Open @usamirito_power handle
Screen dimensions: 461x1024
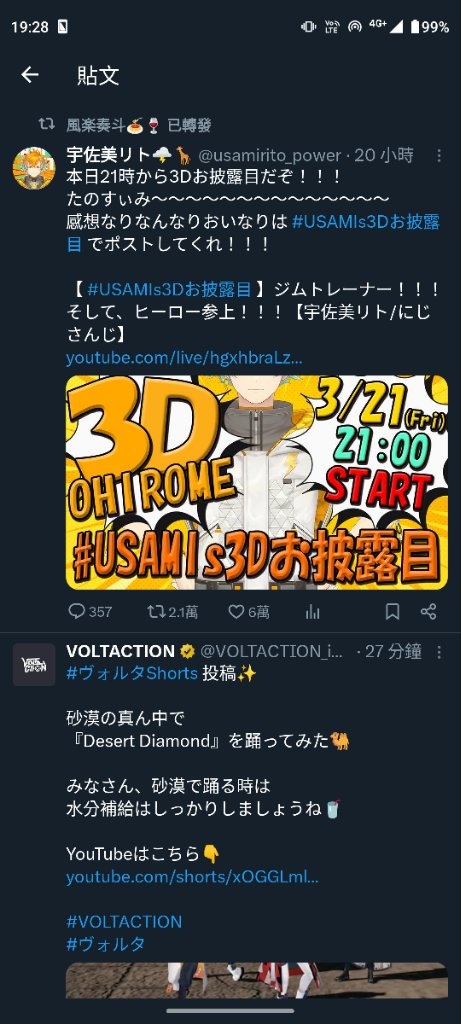coord(270,155)
